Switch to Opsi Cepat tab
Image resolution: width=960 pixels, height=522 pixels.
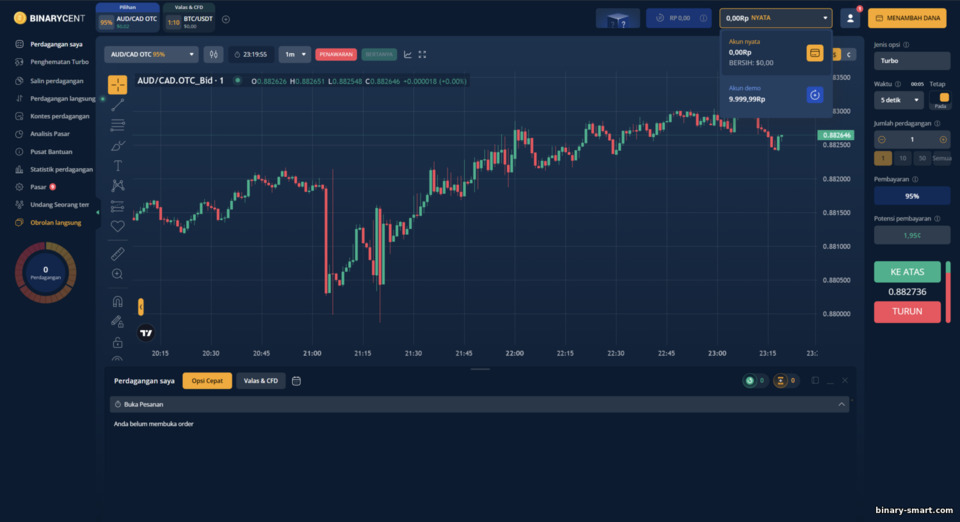207,381
